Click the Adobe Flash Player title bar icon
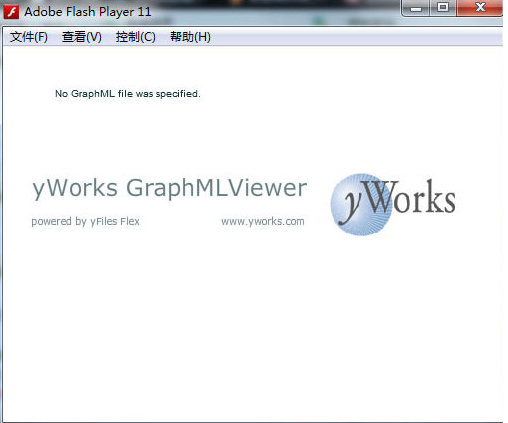This screenshot has height=423, width=508. pos(11,12)
